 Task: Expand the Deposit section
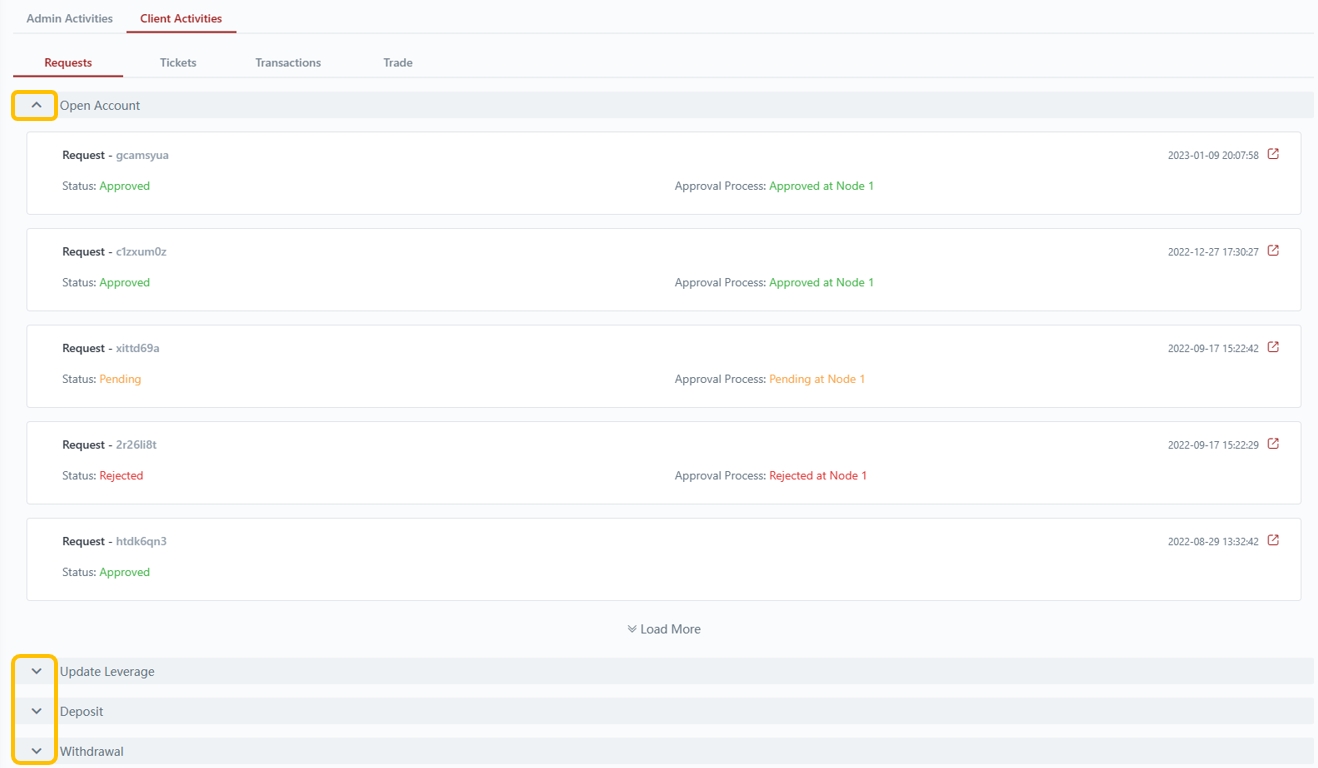click(x=36, y=711)
